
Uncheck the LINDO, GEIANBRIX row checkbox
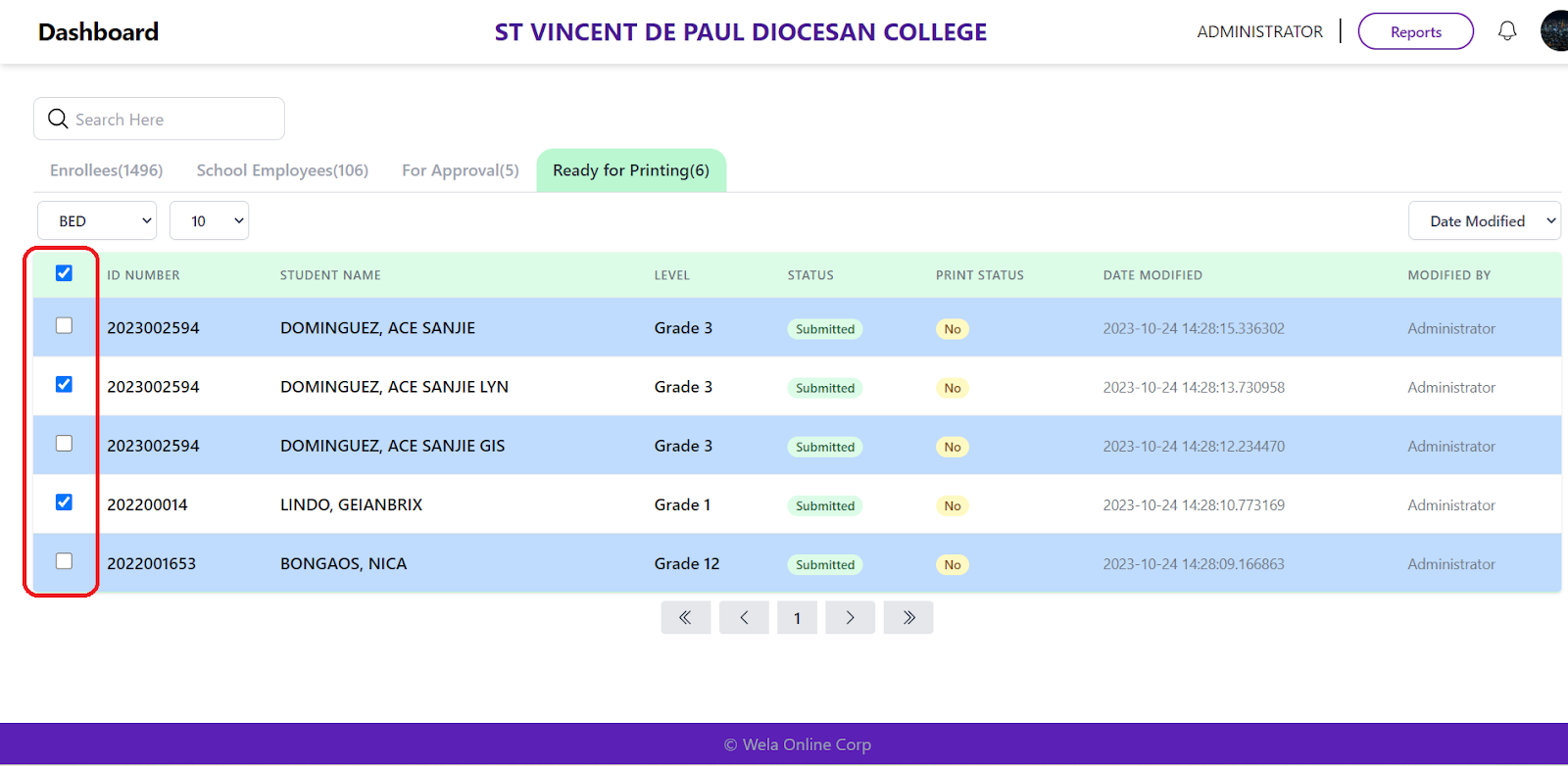(64, 502)
